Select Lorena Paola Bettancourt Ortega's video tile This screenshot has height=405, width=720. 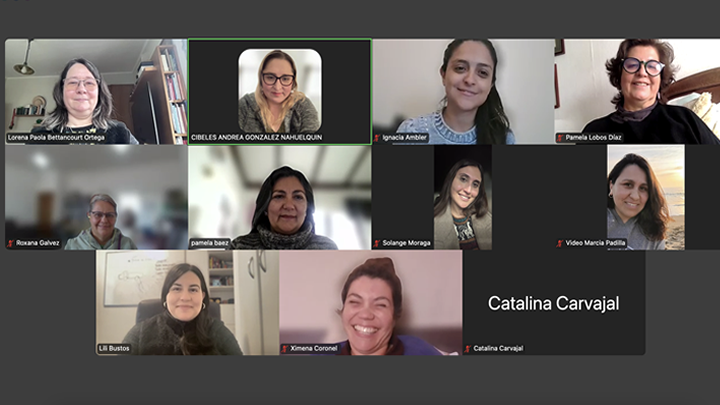96,91
